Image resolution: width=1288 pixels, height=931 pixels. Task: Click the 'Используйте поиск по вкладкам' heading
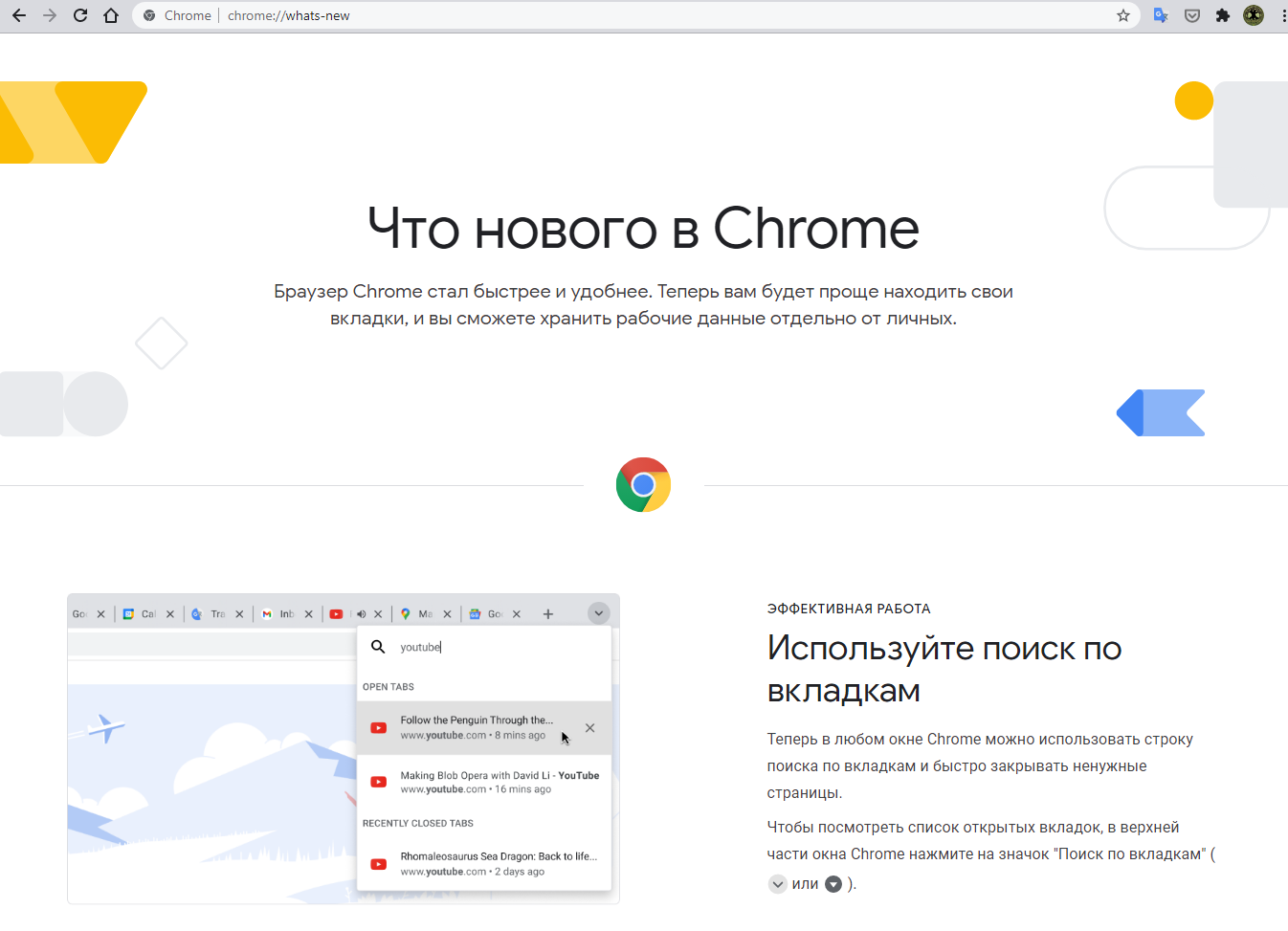click(944, 669)
